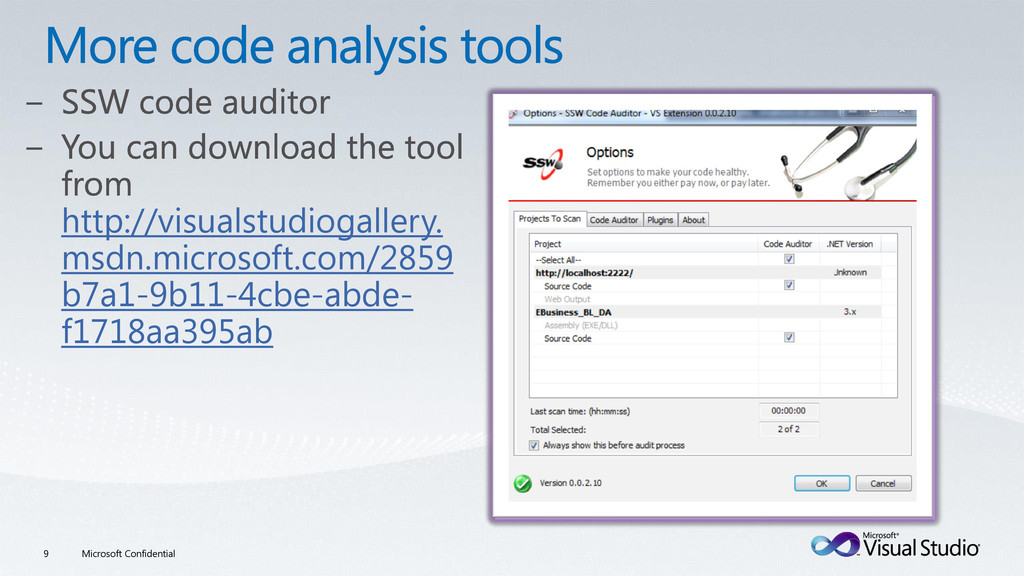
Task: Click the More code analysis tools heading
Action: pyautogui.click(x=304, y=46)
